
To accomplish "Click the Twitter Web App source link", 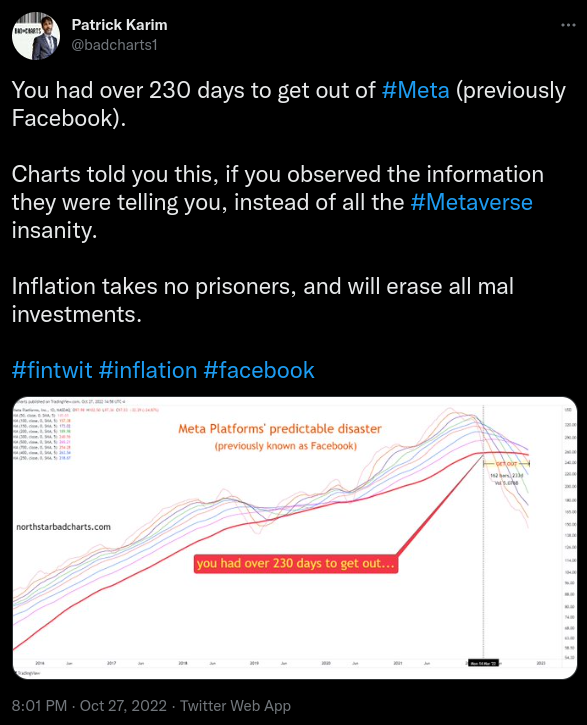I will point(235,706).
